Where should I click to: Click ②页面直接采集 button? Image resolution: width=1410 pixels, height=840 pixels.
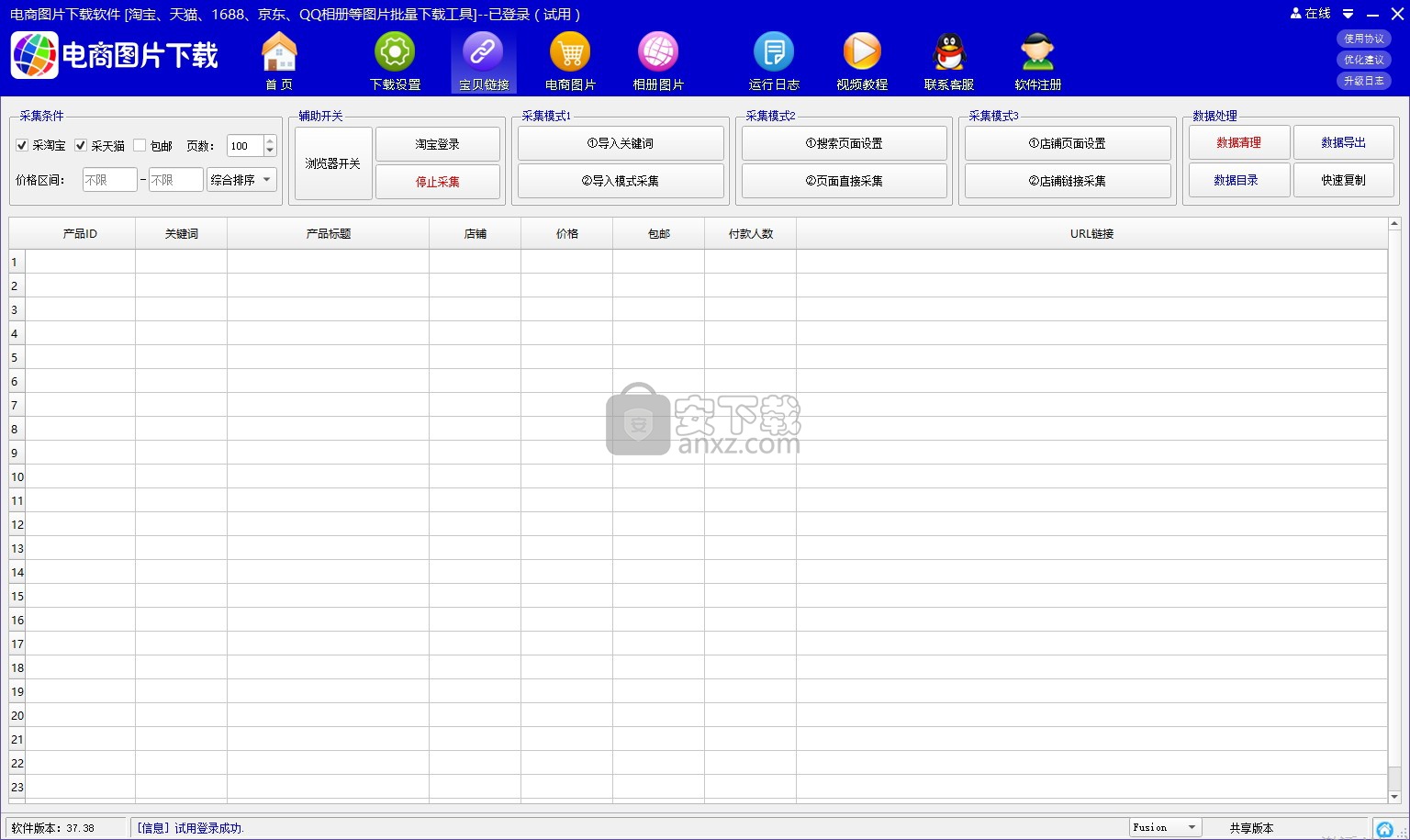[x=845, y=181]
